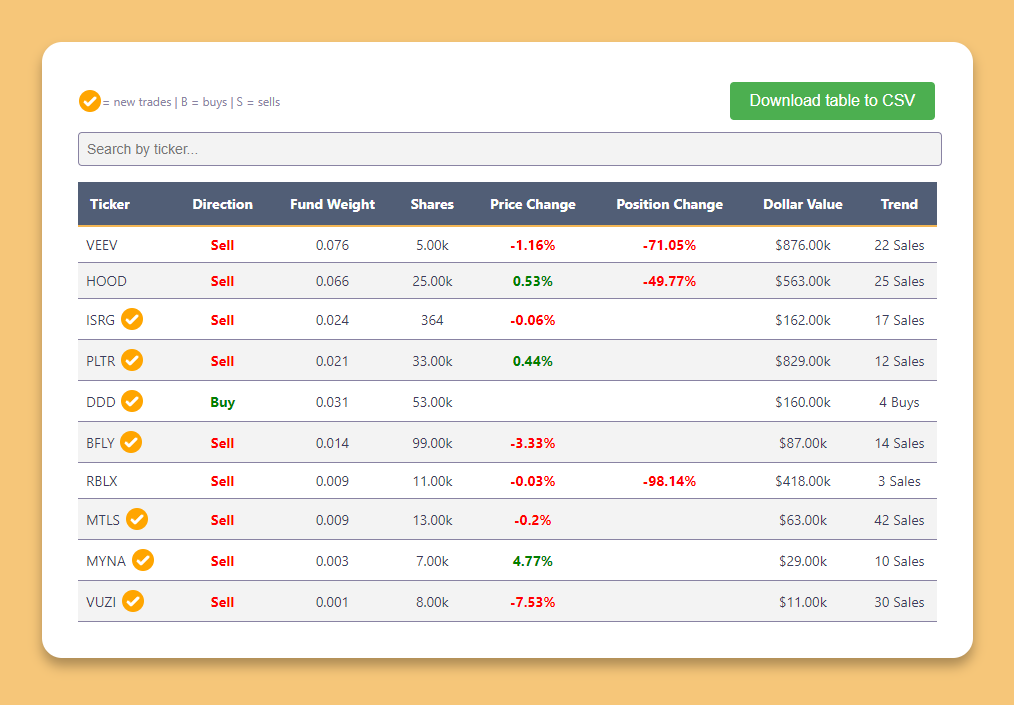The width and height of the screenshot is (1014, 705).
Task: Download the table to CSV
Action: click(832, 101)
